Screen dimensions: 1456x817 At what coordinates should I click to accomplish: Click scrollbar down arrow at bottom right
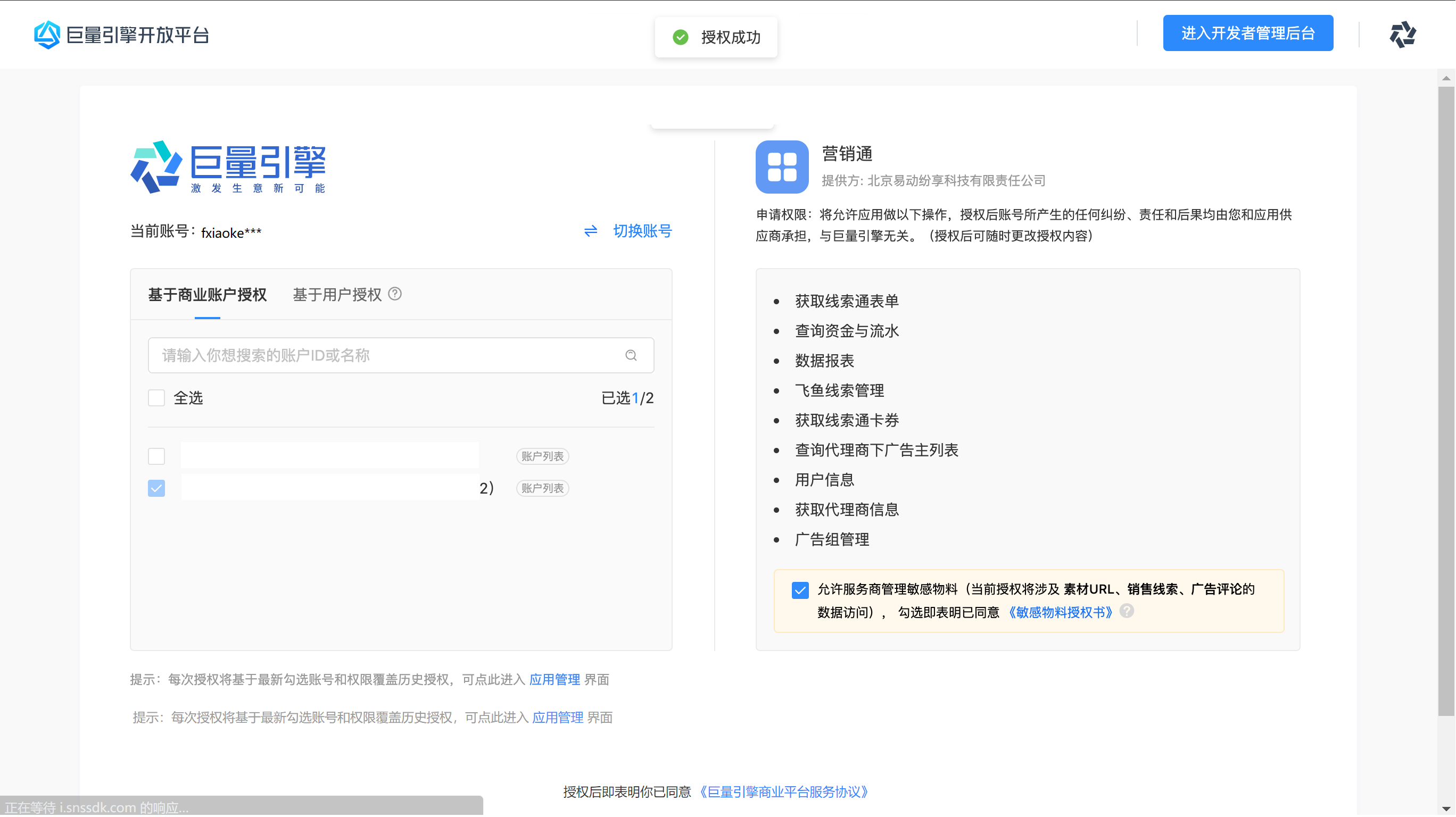1446,809
